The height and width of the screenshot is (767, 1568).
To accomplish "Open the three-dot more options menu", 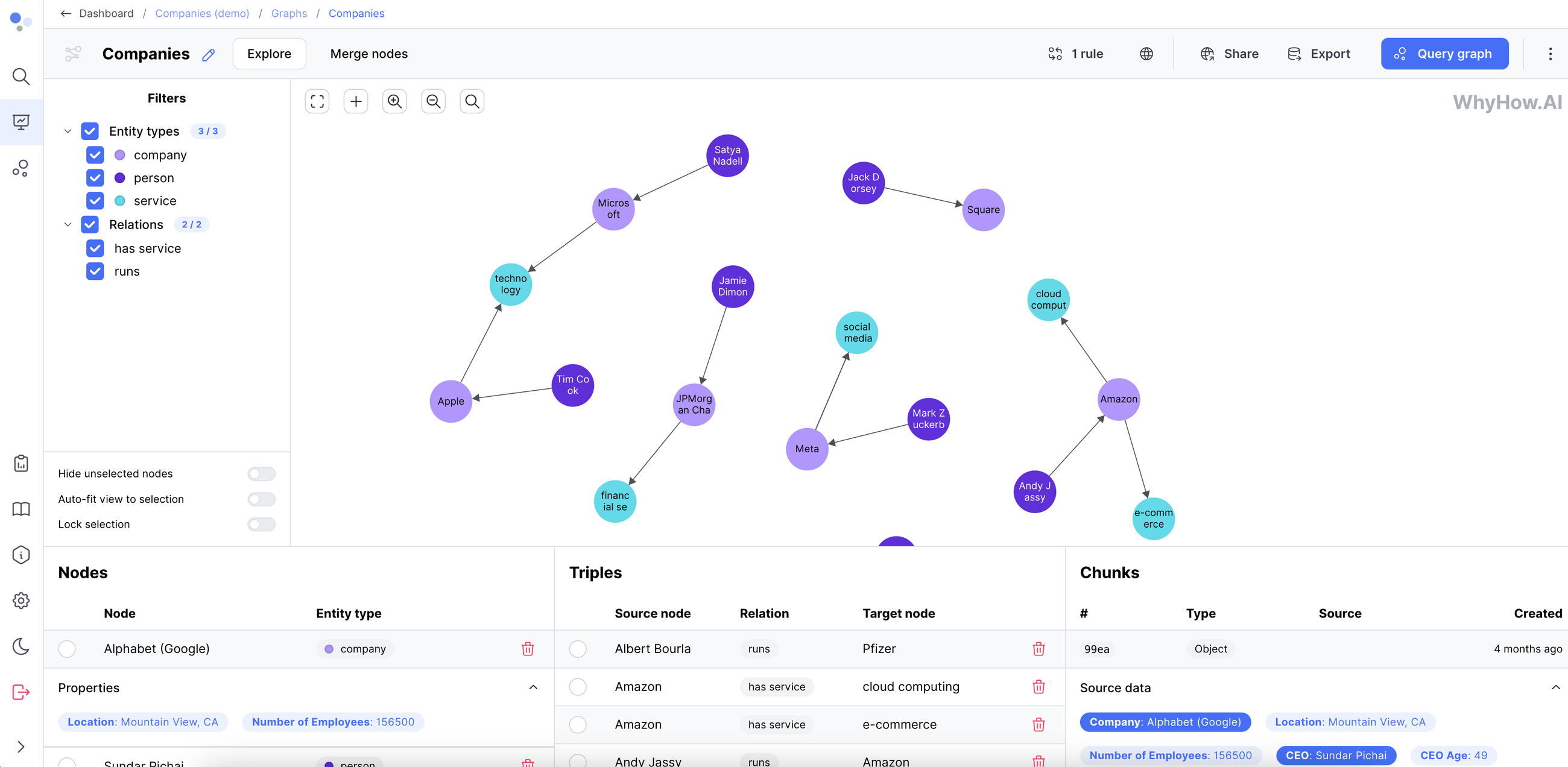I will click(1550, 54).
